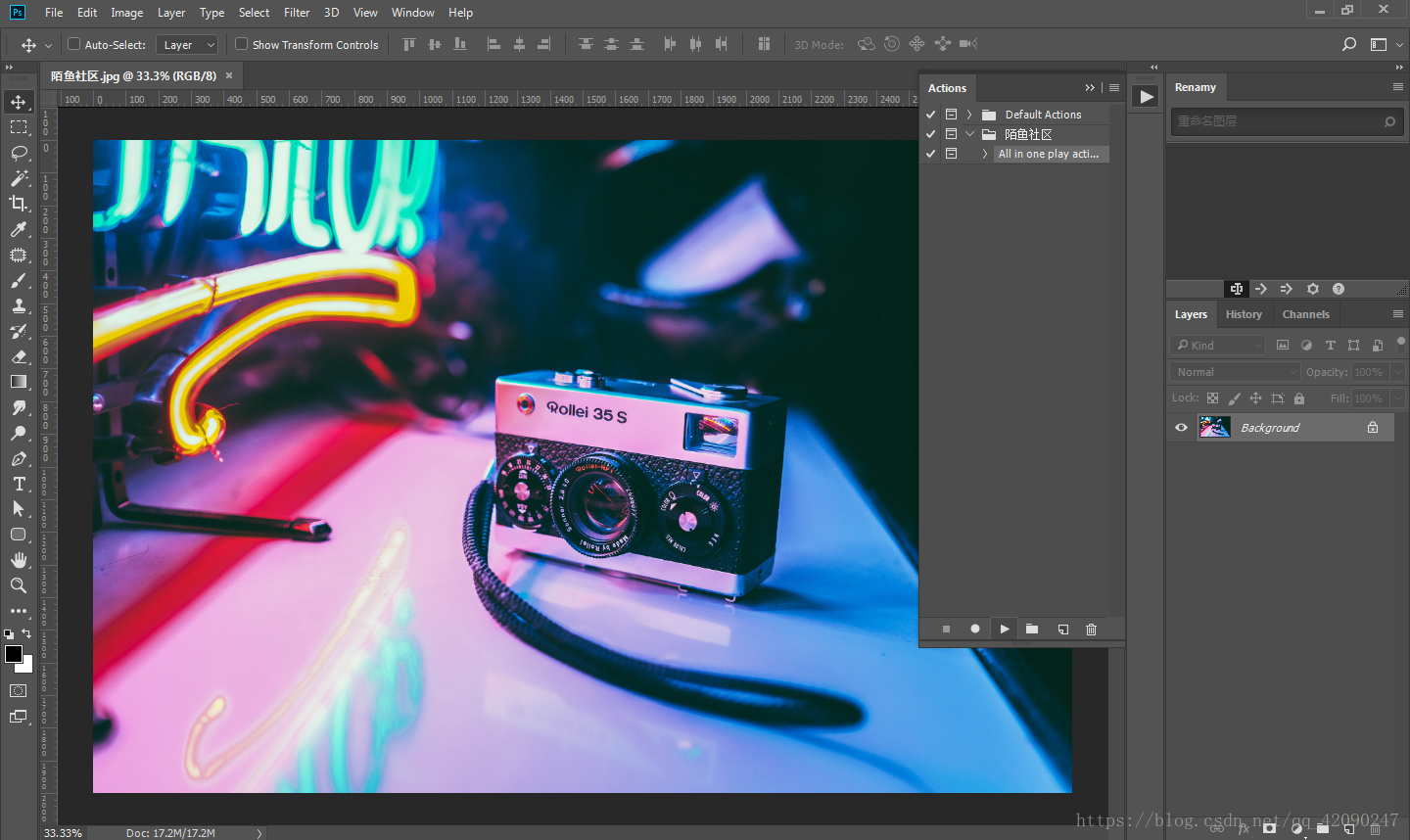Select the Rectangular Marquee tool
Screen dimensions: 1410x840
19,127
